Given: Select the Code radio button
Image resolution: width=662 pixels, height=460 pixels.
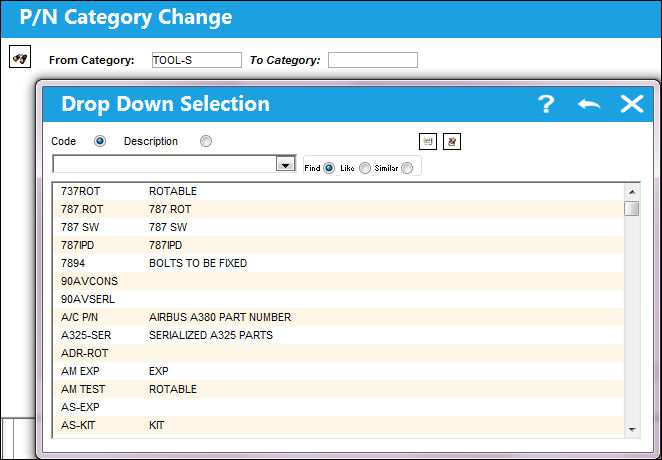Looking at the screenshot, I should [100, 141].
